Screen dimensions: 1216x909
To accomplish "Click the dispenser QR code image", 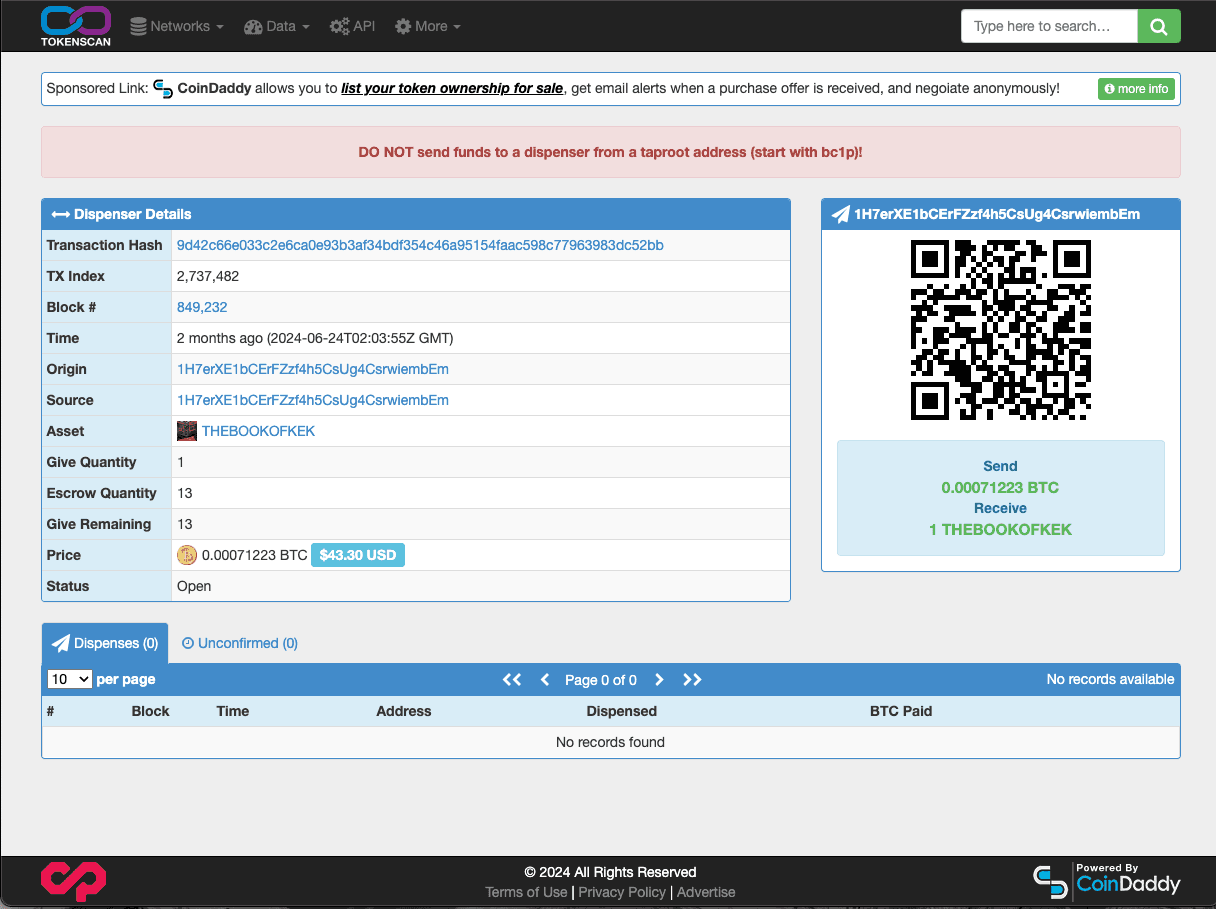I will (x=1001, y=330).
